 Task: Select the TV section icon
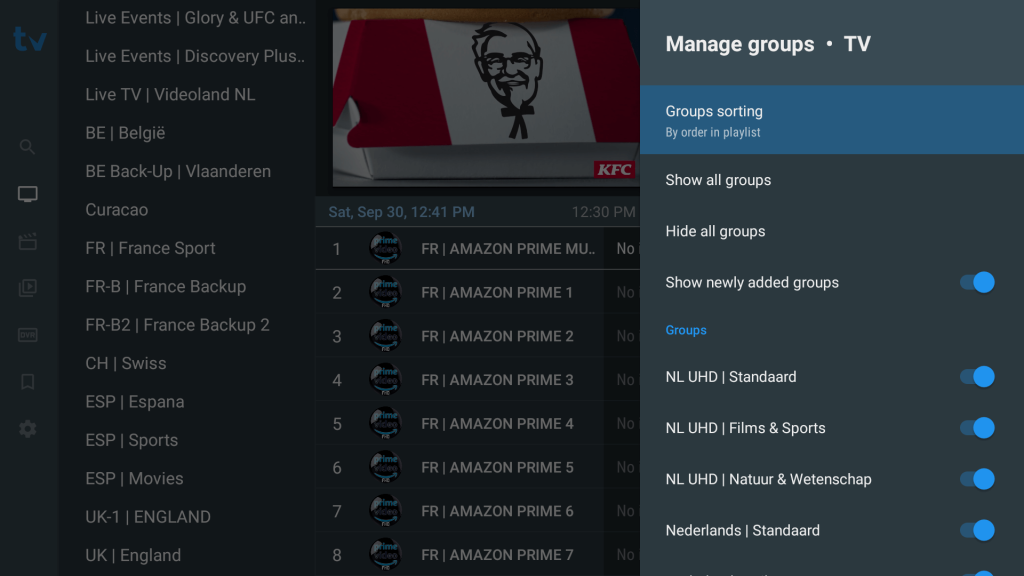point(28,194)
